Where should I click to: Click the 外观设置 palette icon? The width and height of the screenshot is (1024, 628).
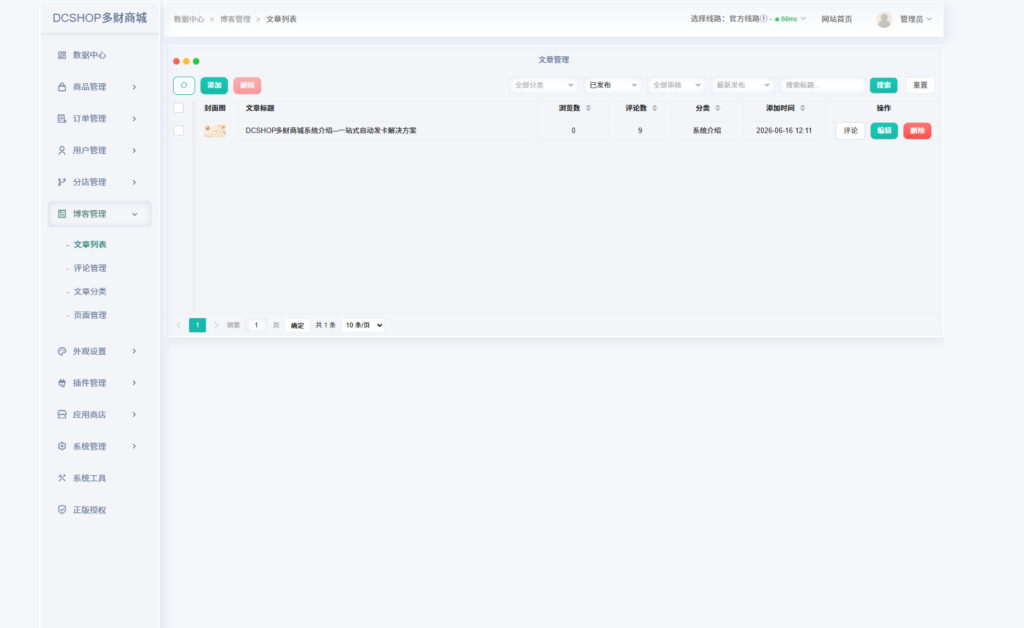click(x=62, y=351)
